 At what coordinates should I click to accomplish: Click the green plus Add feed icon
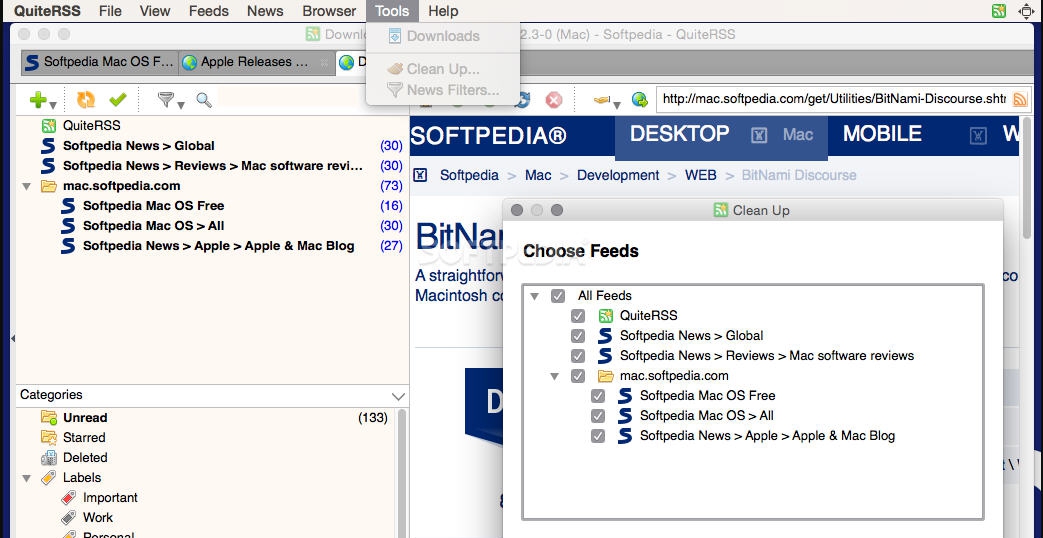coord(38,100)
